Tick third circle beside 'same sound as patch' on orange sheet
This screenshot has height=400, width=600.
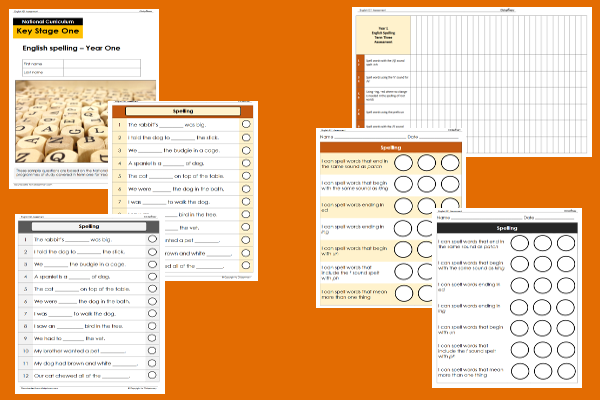point(450,163)
